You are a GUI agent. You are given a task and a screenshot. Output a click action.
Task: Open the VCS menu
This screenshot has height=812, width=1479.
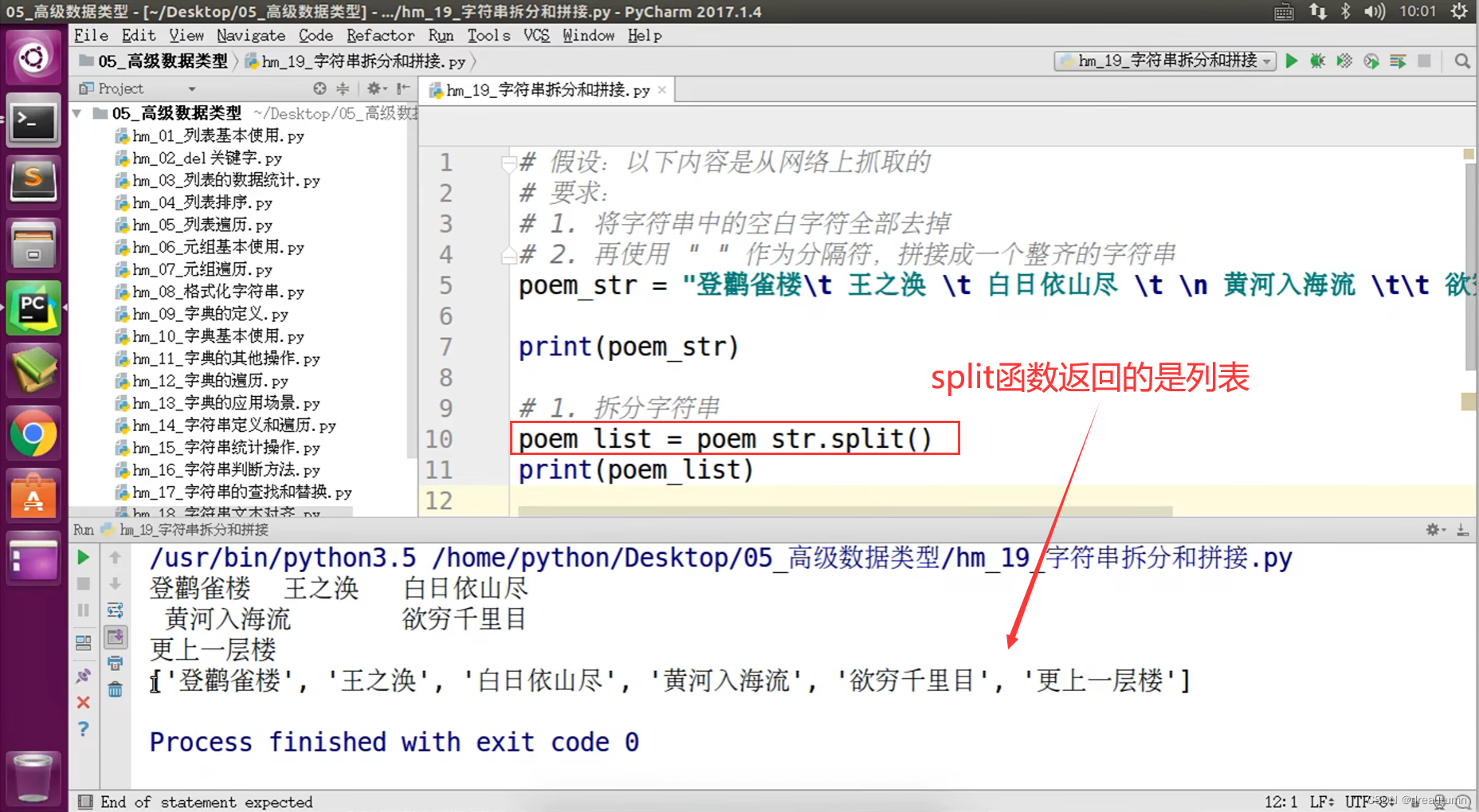(536, 35)
